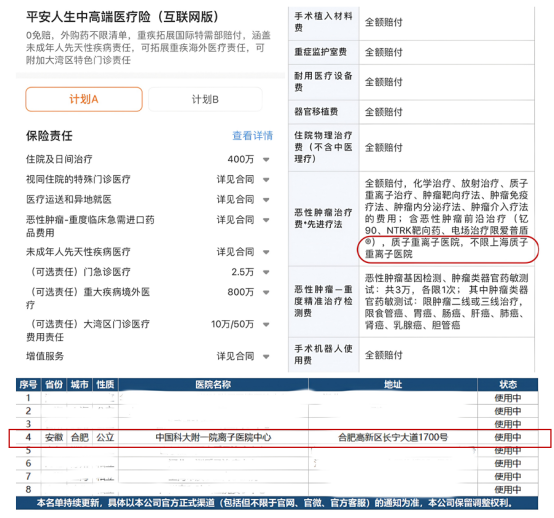Click the 手术机器人使用费 row label
The width and height of the screenshot is (554, 518).
[323, 355]
